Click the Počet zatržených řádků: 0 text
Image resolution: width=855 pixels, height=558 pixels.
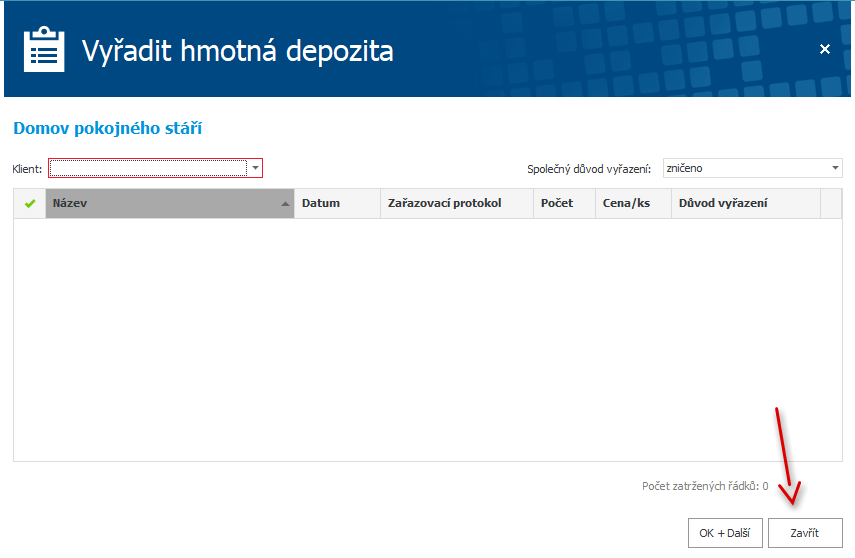[x=705, y=486]
